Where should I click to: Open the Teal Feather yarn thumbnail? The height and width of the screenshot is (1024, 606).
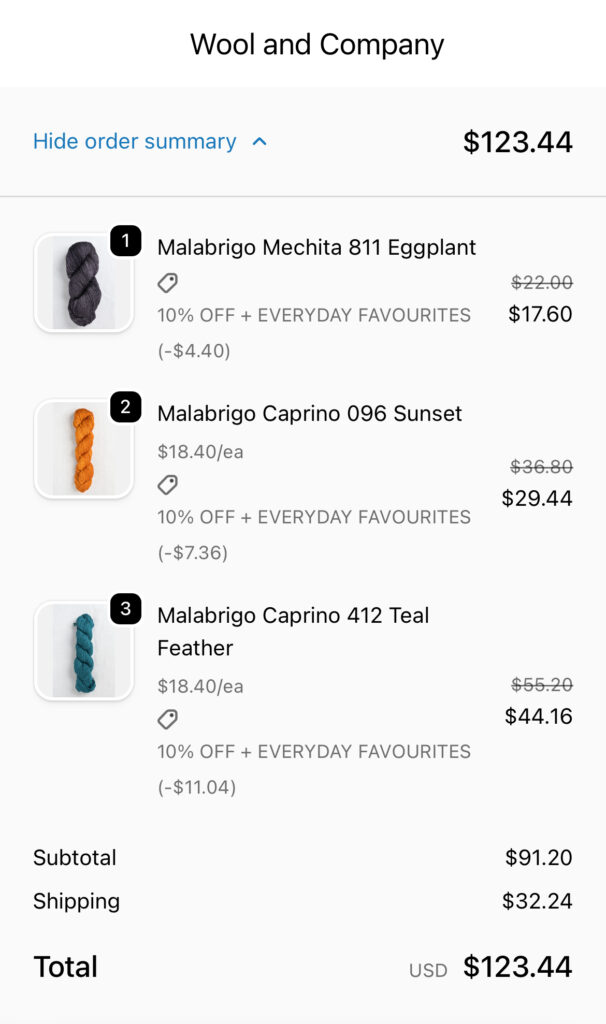click(x=84, y=651)
